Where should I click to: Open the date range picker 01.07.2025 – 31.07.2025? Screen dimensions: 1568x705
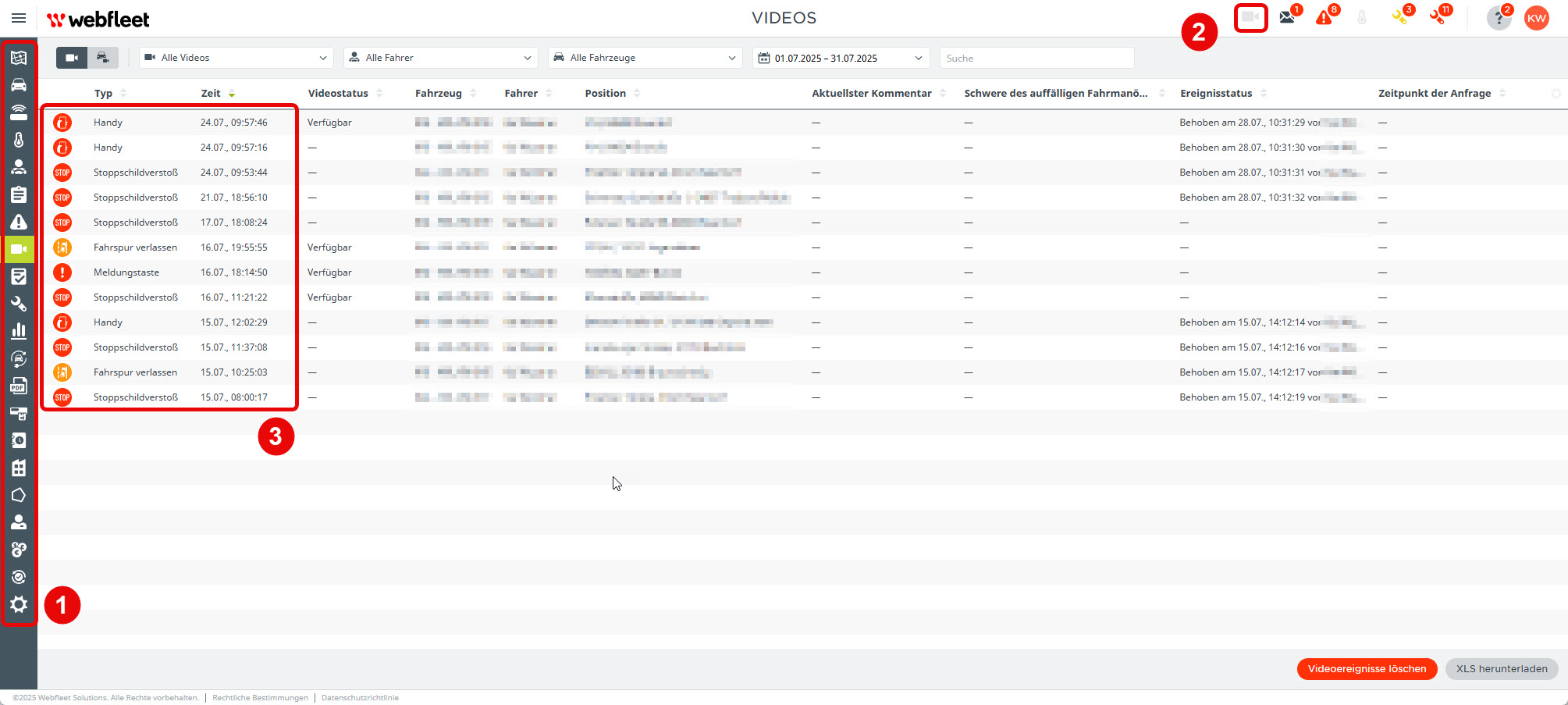[x=841, y=57]
